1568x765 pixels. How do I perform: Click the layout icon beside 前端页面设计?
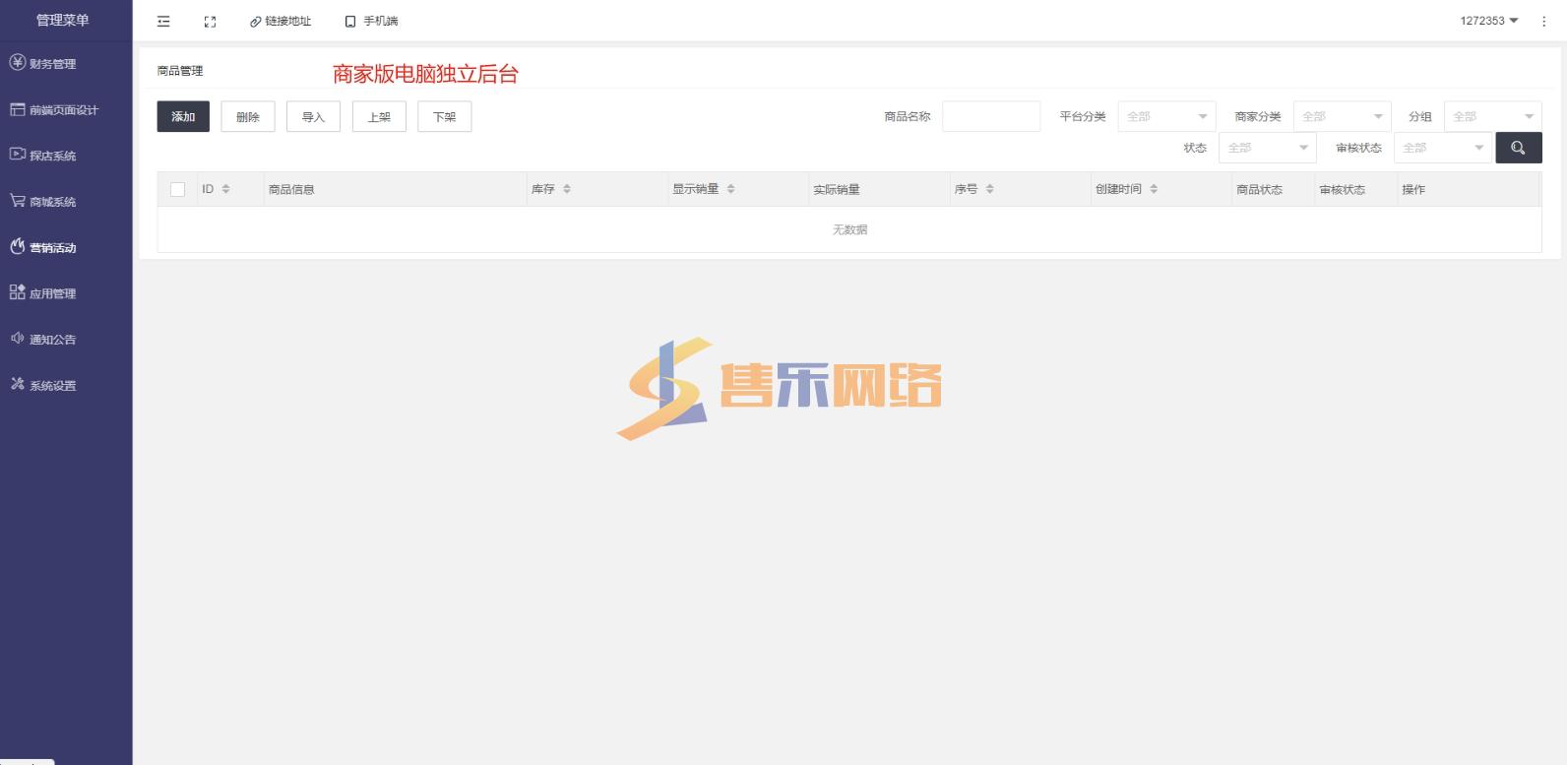18,109
